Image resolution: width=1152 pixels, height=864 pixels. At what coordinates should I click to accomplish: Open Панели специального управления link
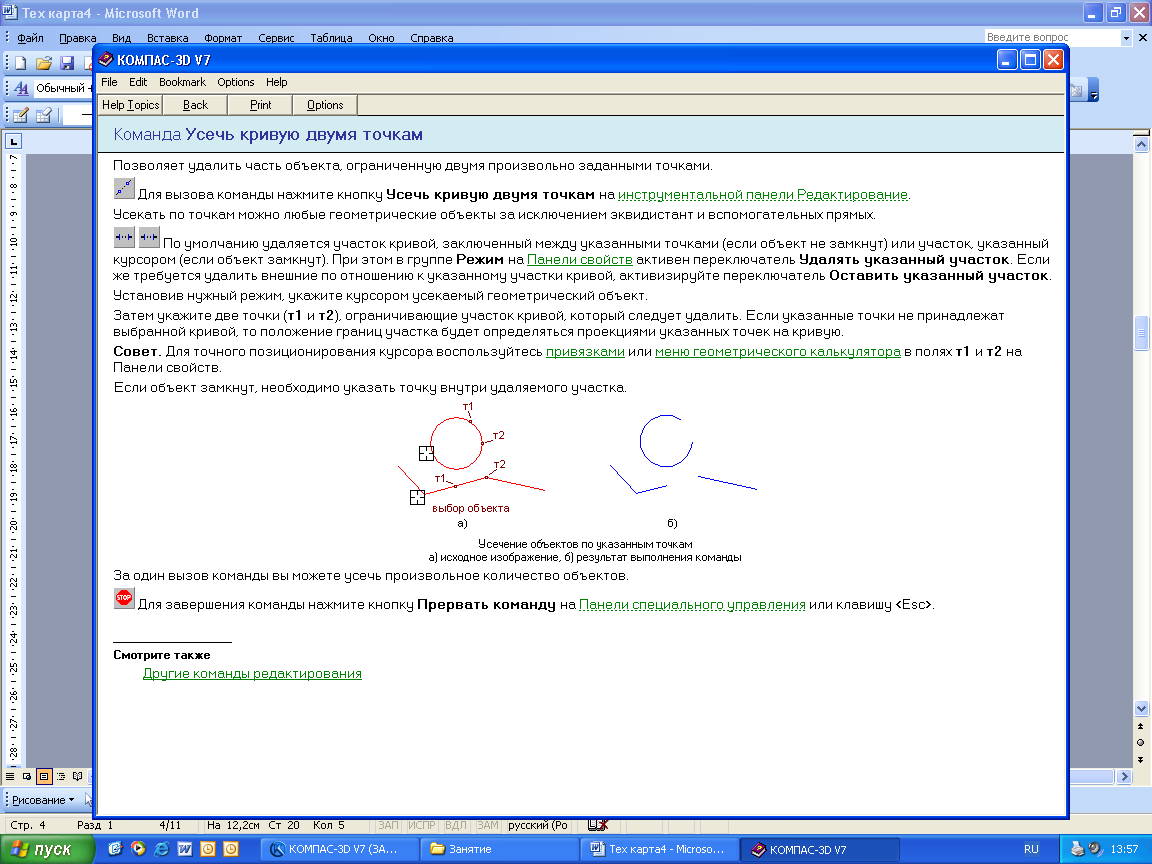point(692,605)
